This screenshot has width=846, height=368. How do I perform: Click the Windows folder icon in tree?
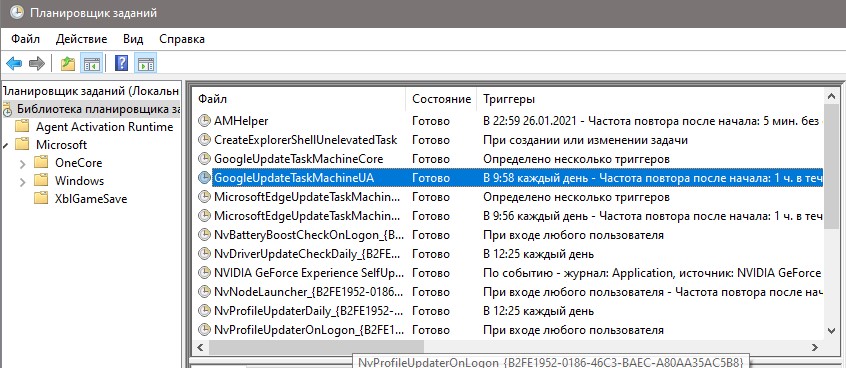(41, 181)
